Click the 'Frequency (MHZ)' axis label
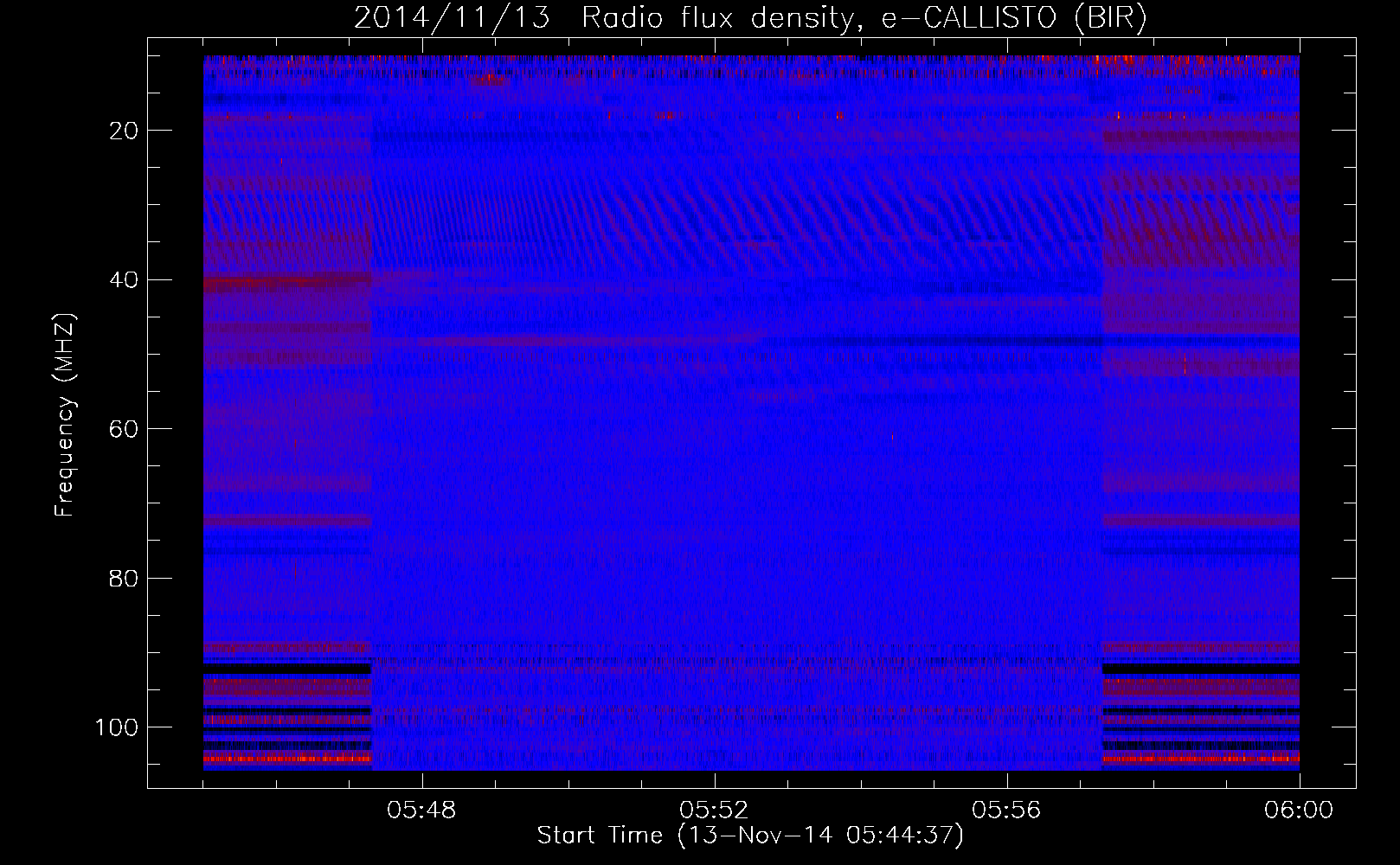Viewport: 1400px width, 865px height. [x=65, y=414]
